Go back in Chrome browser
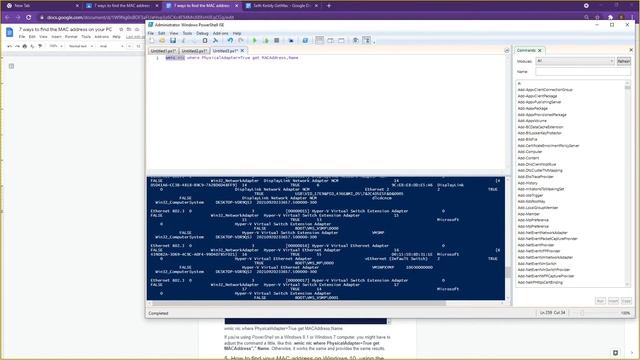The height and width of the screenshot is (360, 640). [7, 18]
